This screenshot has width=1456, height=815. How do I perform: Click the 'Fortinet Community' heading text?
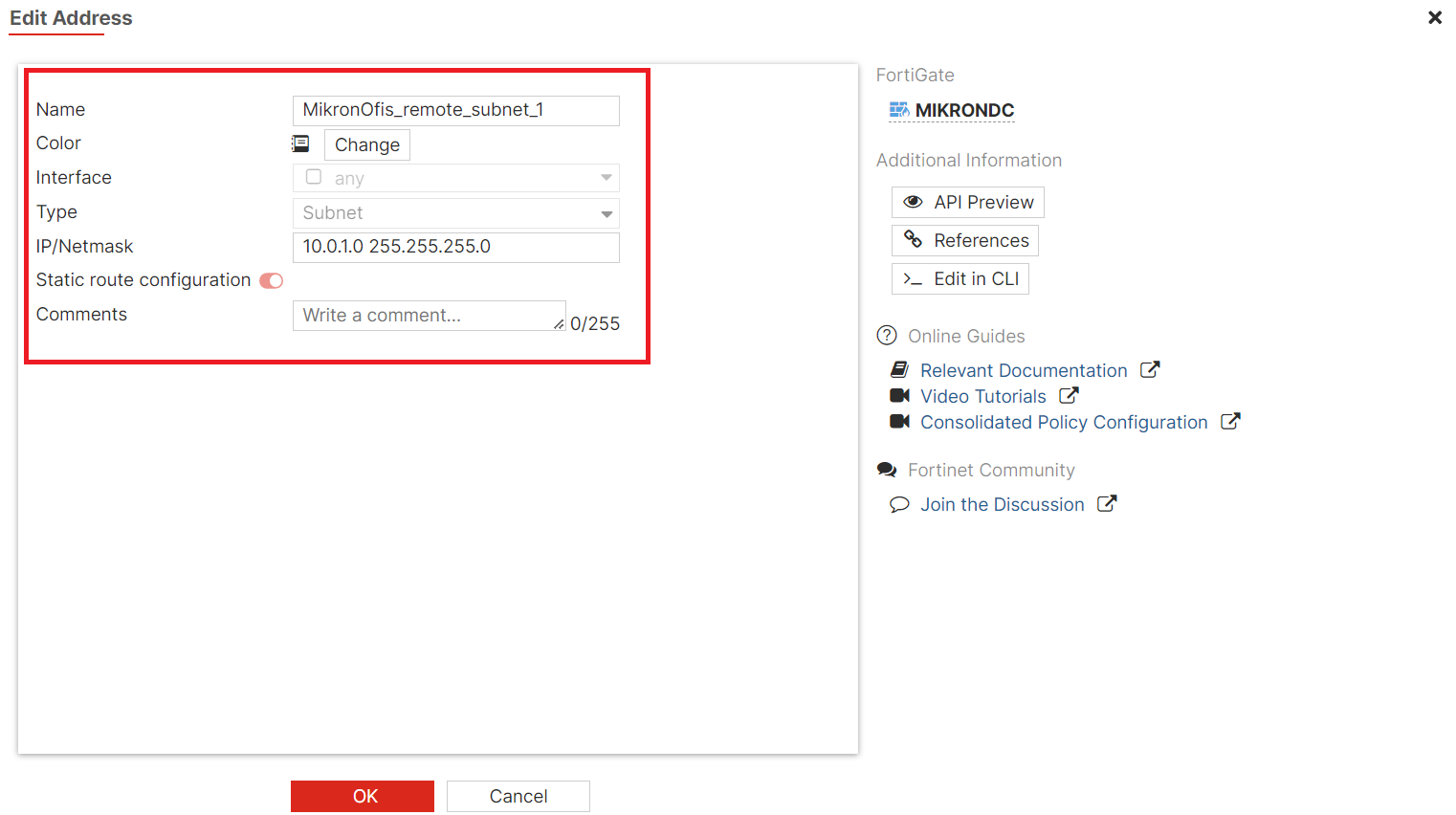pyautogui.click(x=991, y=471)
